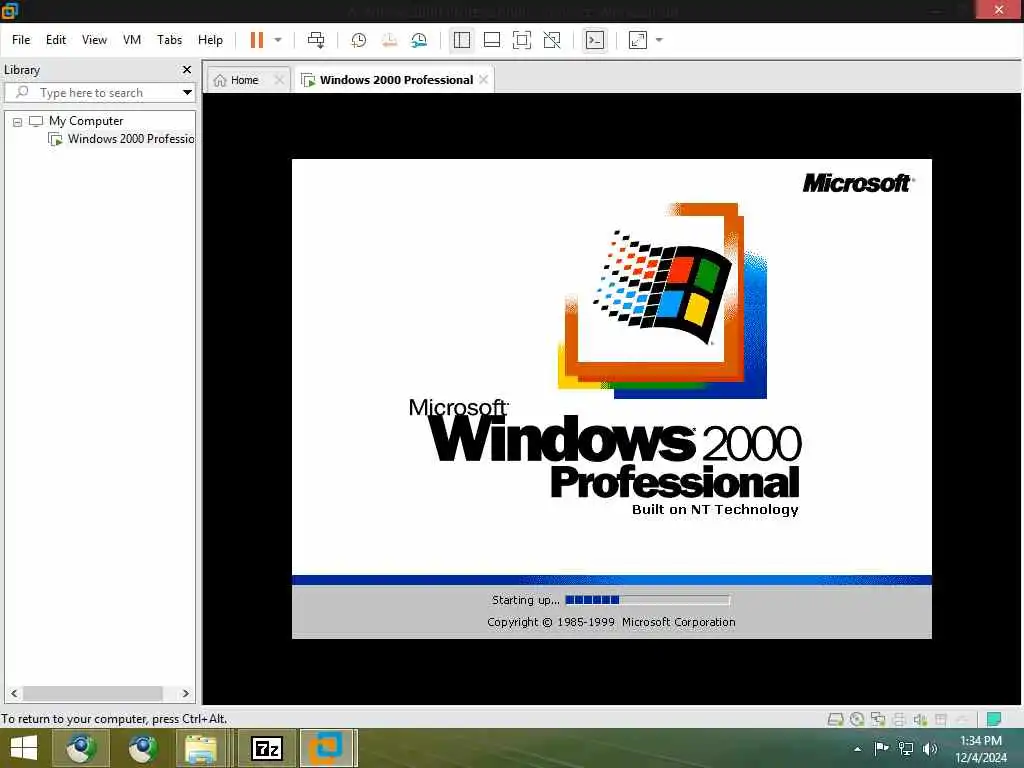This screenshot has width=1024, height=768.
Task: Collapse the My Computer tree node
Action: point(18,122)
